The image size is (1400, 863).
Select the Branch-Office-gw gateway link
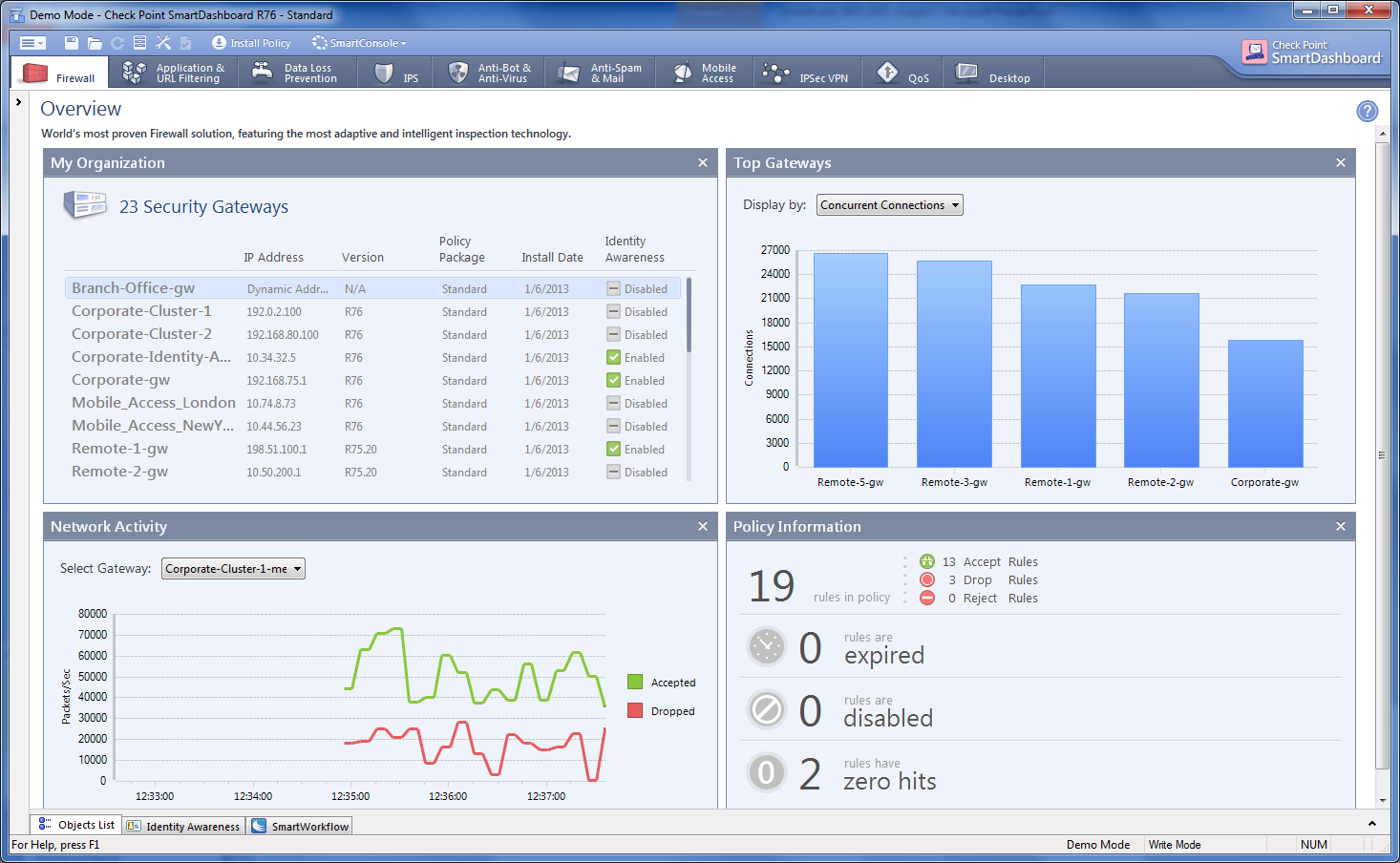[133, 288]
